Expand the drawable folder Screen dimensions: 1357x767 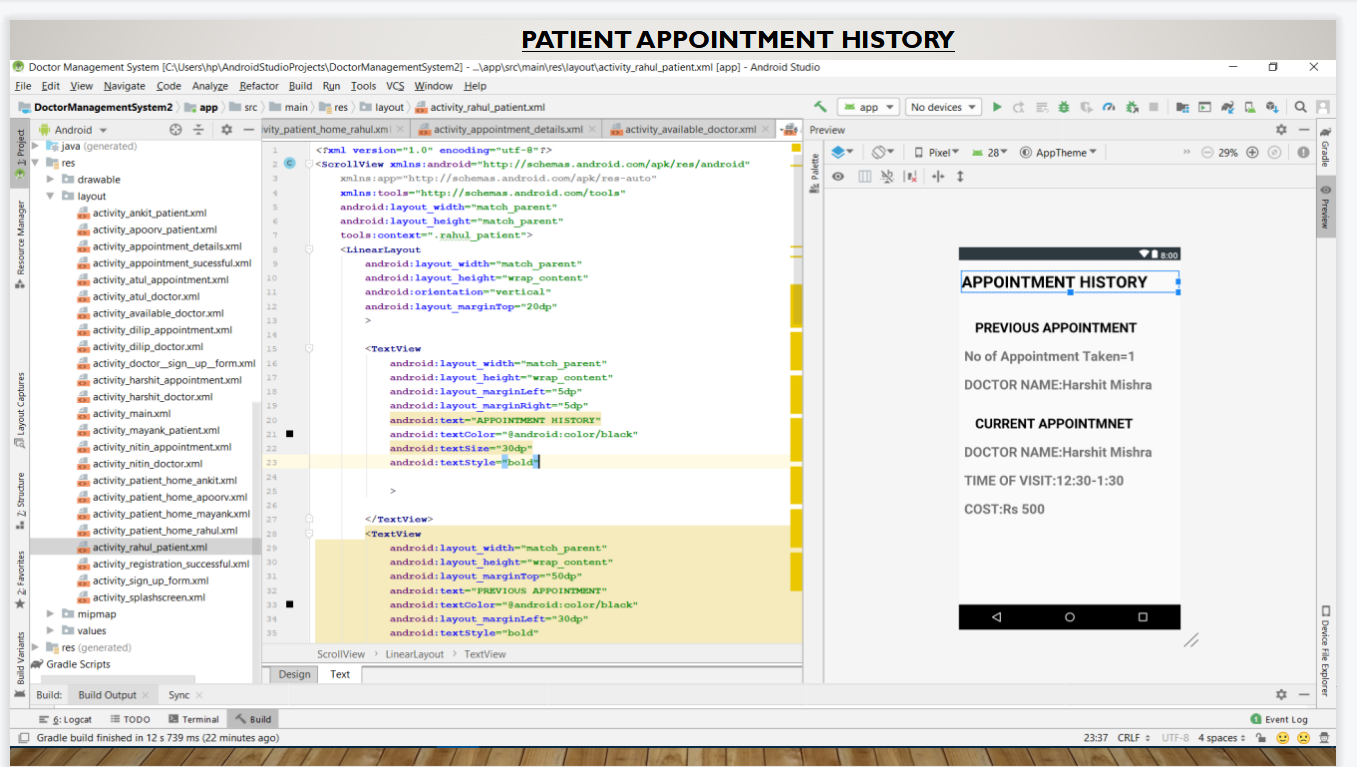pyautogui.click(x=51, y=180)
